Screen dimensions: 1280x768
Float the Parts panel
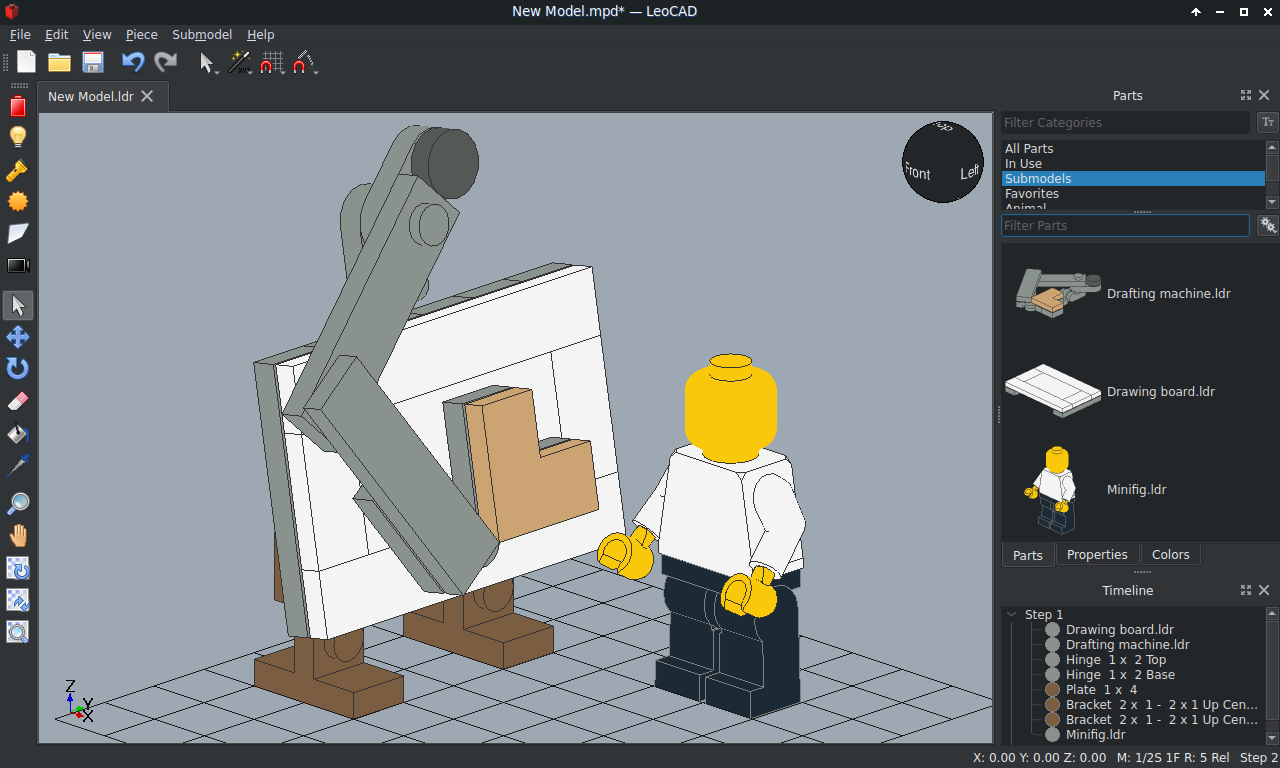pos(1246,95)
